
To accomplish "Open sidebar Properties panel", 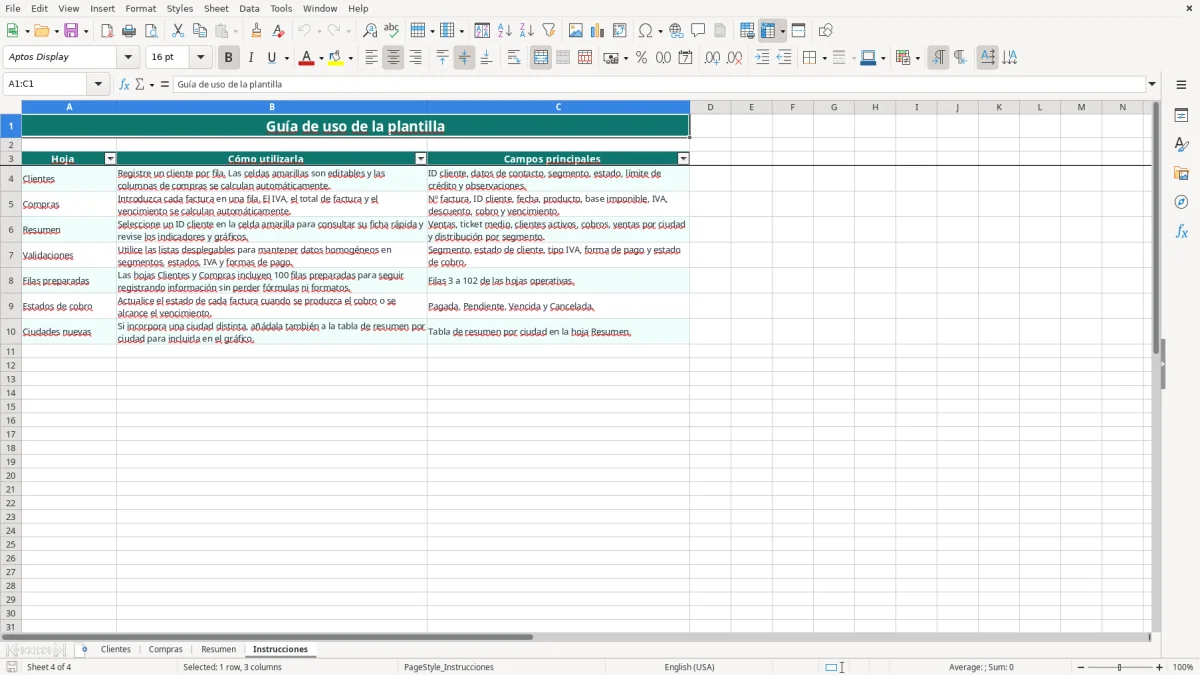I will pyautogui.click(x=1181, y=116).
